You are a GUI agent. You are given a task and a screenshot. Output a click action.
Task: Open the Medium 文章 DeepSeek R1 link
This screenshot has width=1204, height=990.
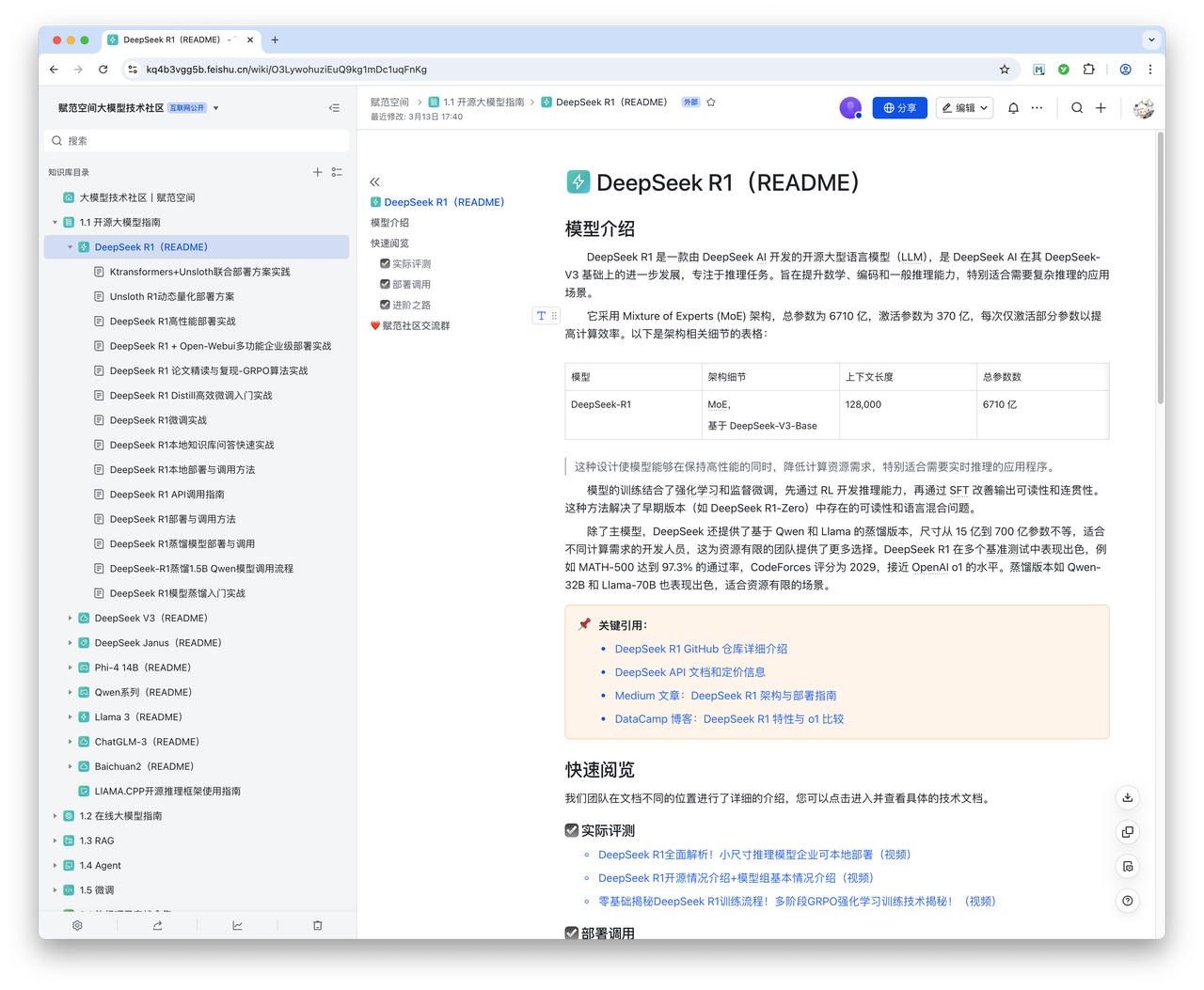click(725, 696)
